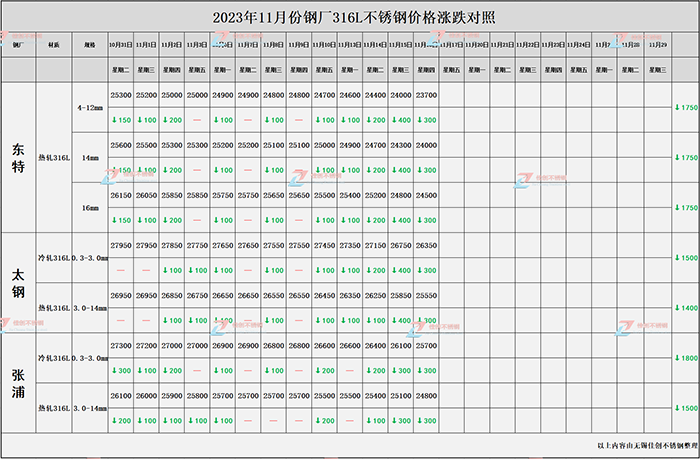This screenshot has width=700, height=459.
Task: Select the price value 24300
Action: pos(400,145)
